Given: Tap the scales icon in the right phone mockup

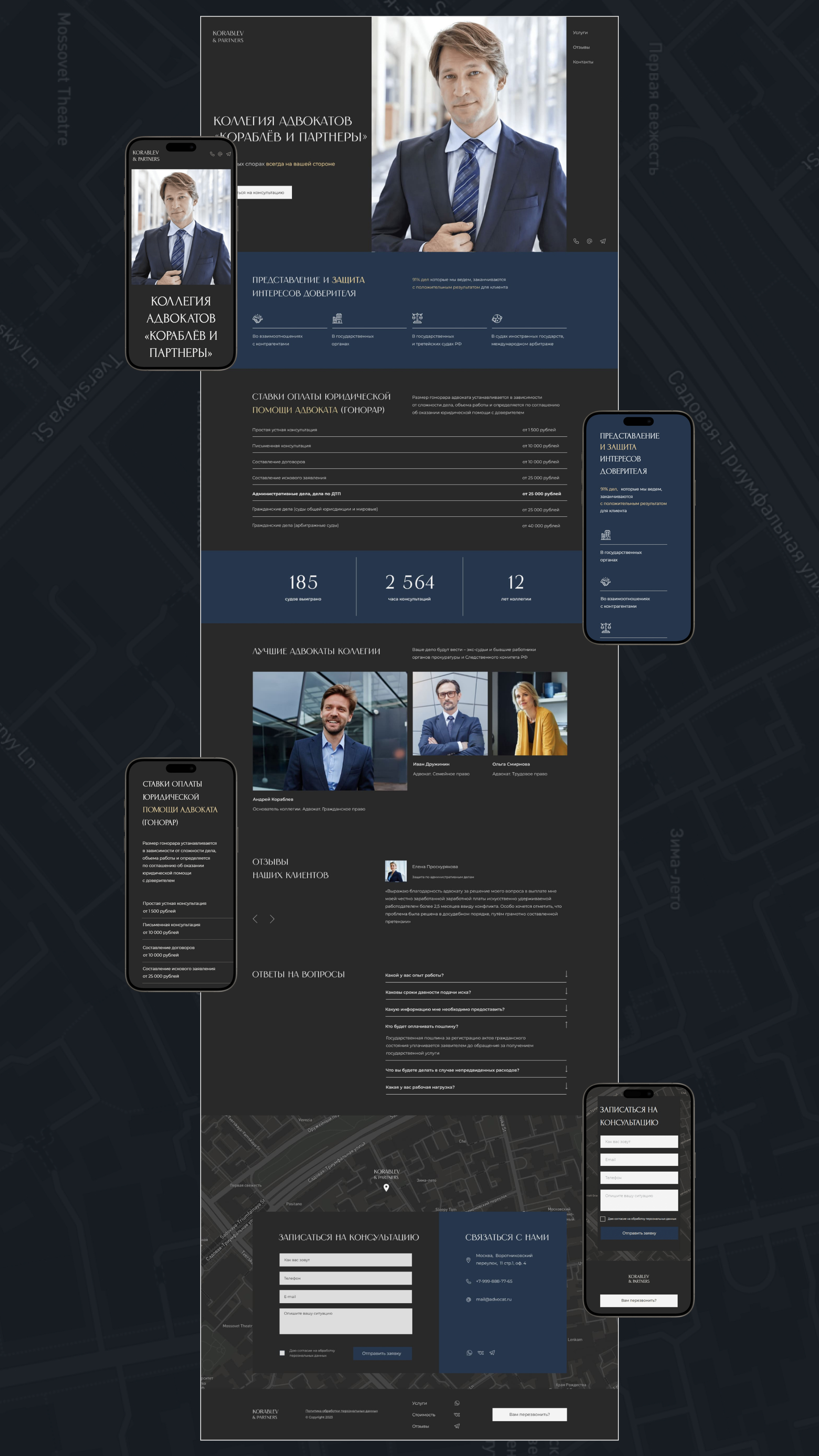Looking at the screenshot, I should tap(606, 628).
